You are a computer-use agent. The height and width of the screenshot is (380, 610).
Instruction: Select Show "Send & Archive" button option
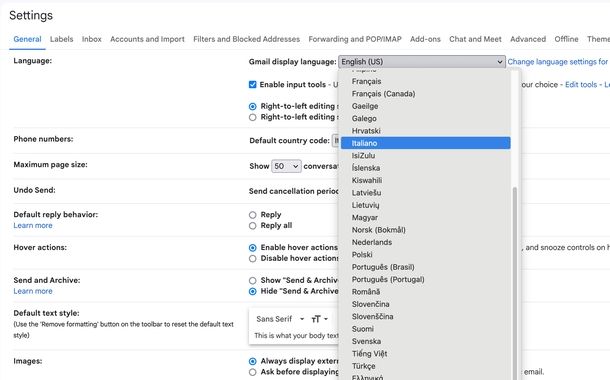[x=252, y=280]
